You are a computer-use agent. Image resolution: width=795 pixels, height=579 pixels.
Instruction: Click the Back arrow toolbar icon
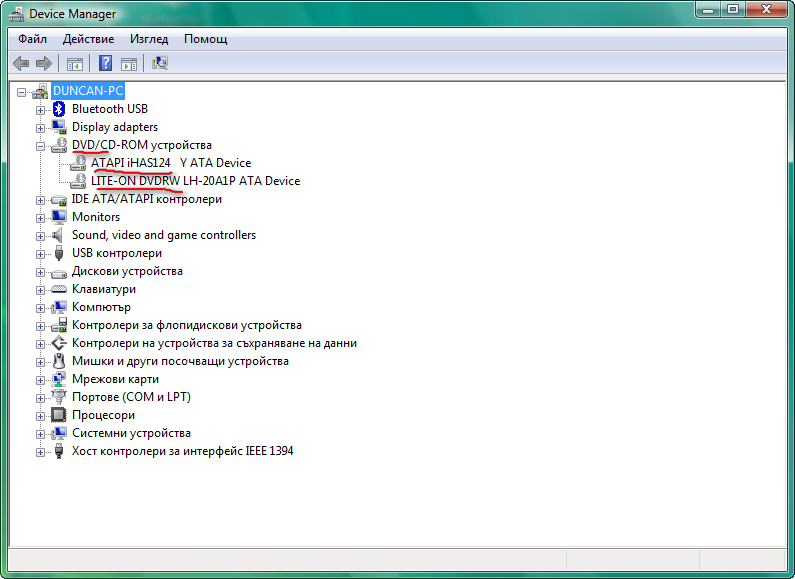pyautogui.click(x=21, y=63)
